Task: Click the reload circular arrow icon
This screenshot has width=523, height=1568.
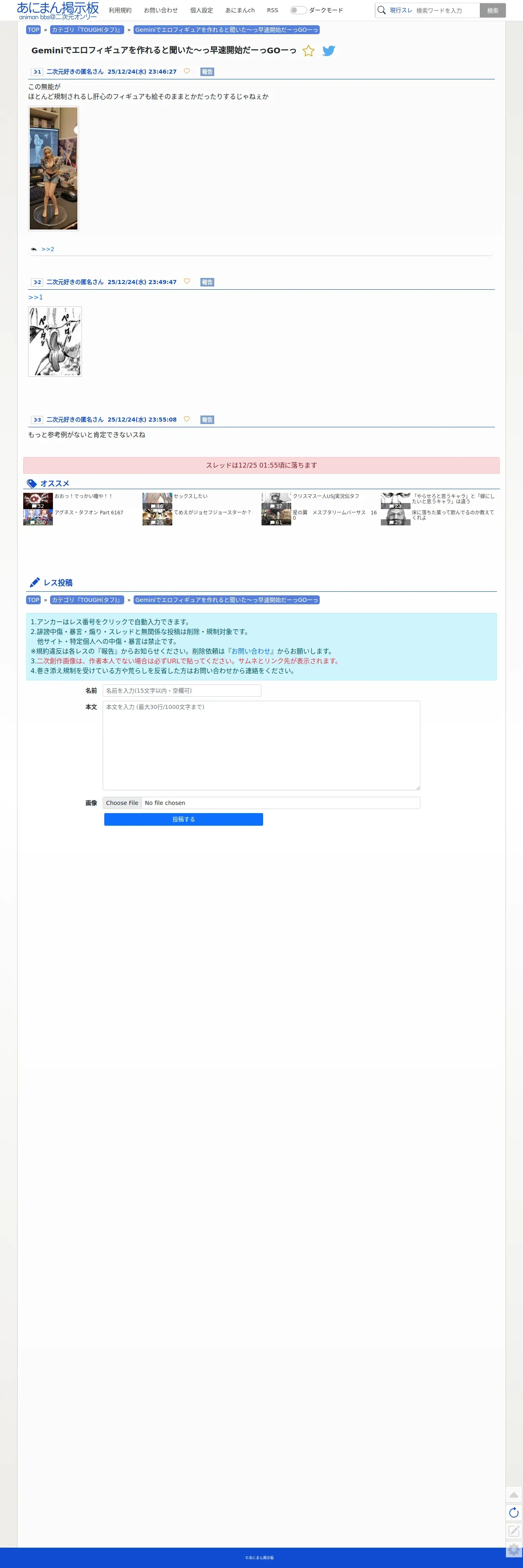Action: point(514,1513)
